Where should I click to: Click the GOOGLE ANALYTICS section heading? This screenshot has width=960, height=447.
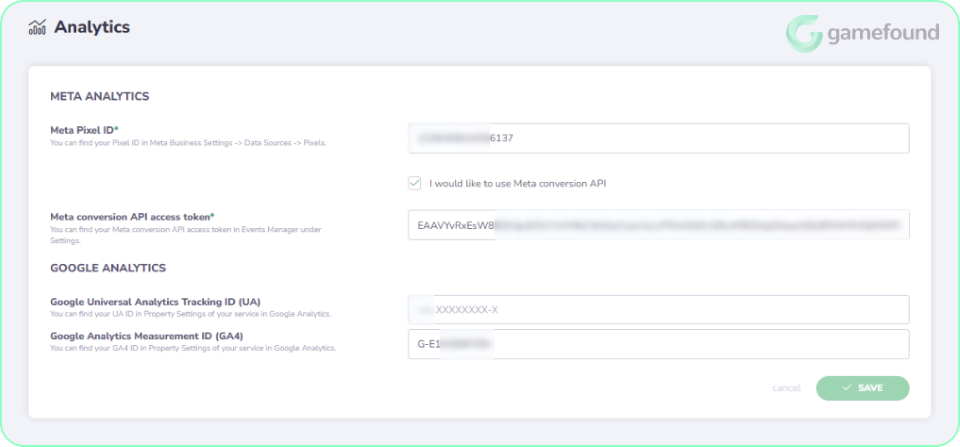[x=108, y=268]
